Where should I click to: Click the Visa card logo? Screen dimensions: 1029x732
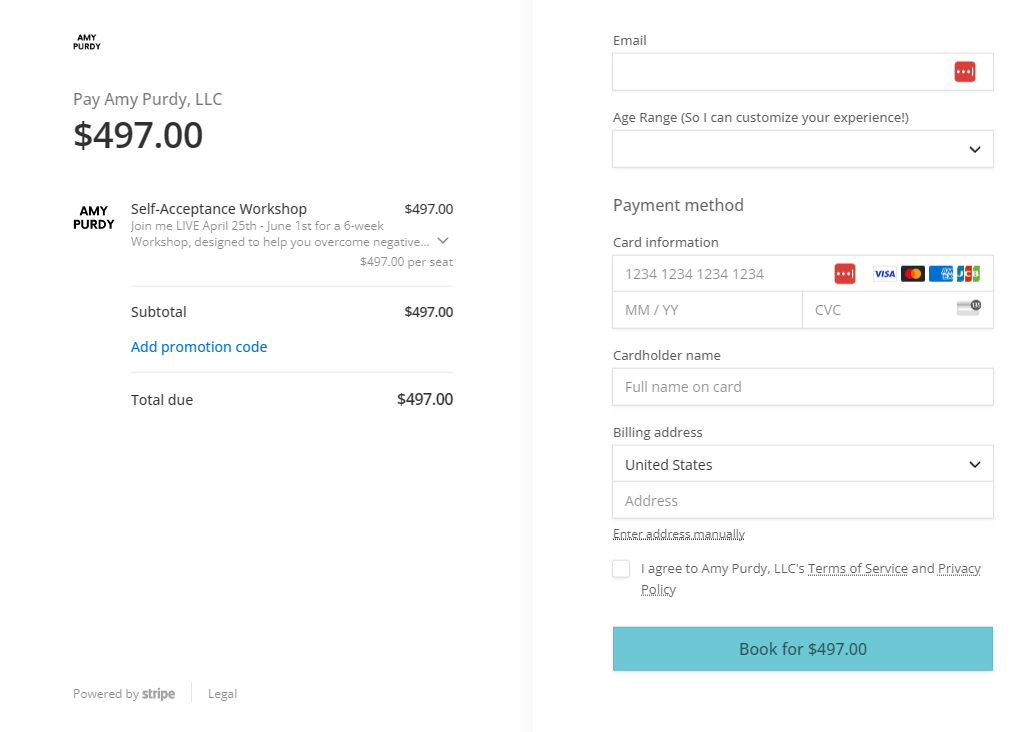[884, 274]
